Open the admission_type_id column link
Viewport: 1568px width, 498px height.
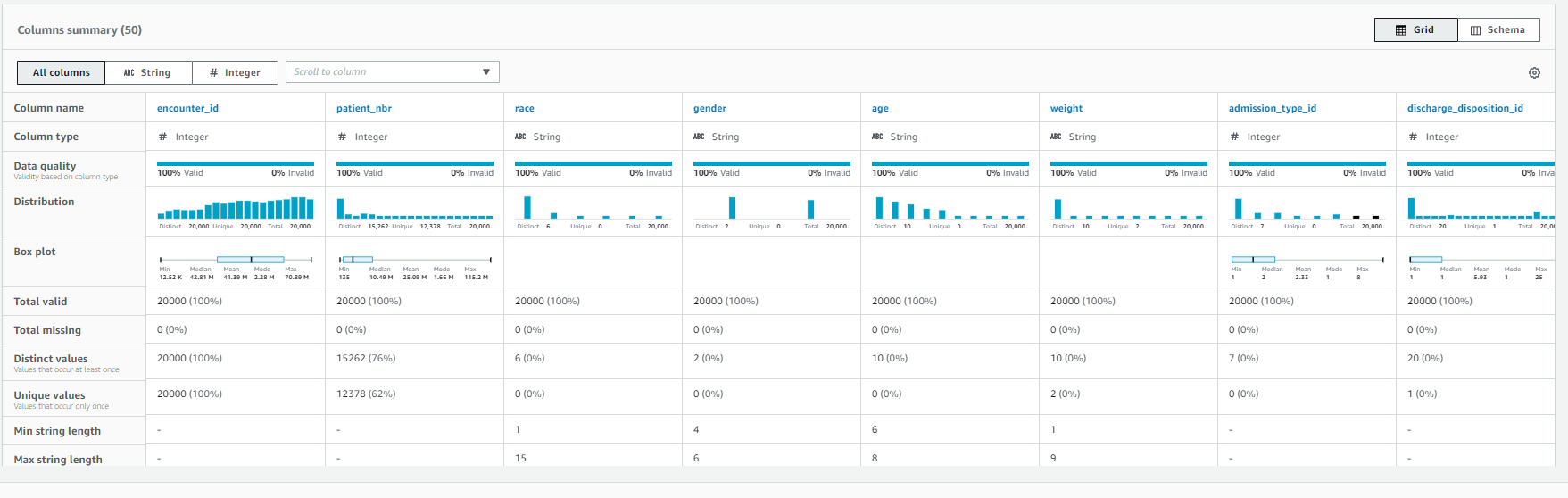coord(1273,108)
